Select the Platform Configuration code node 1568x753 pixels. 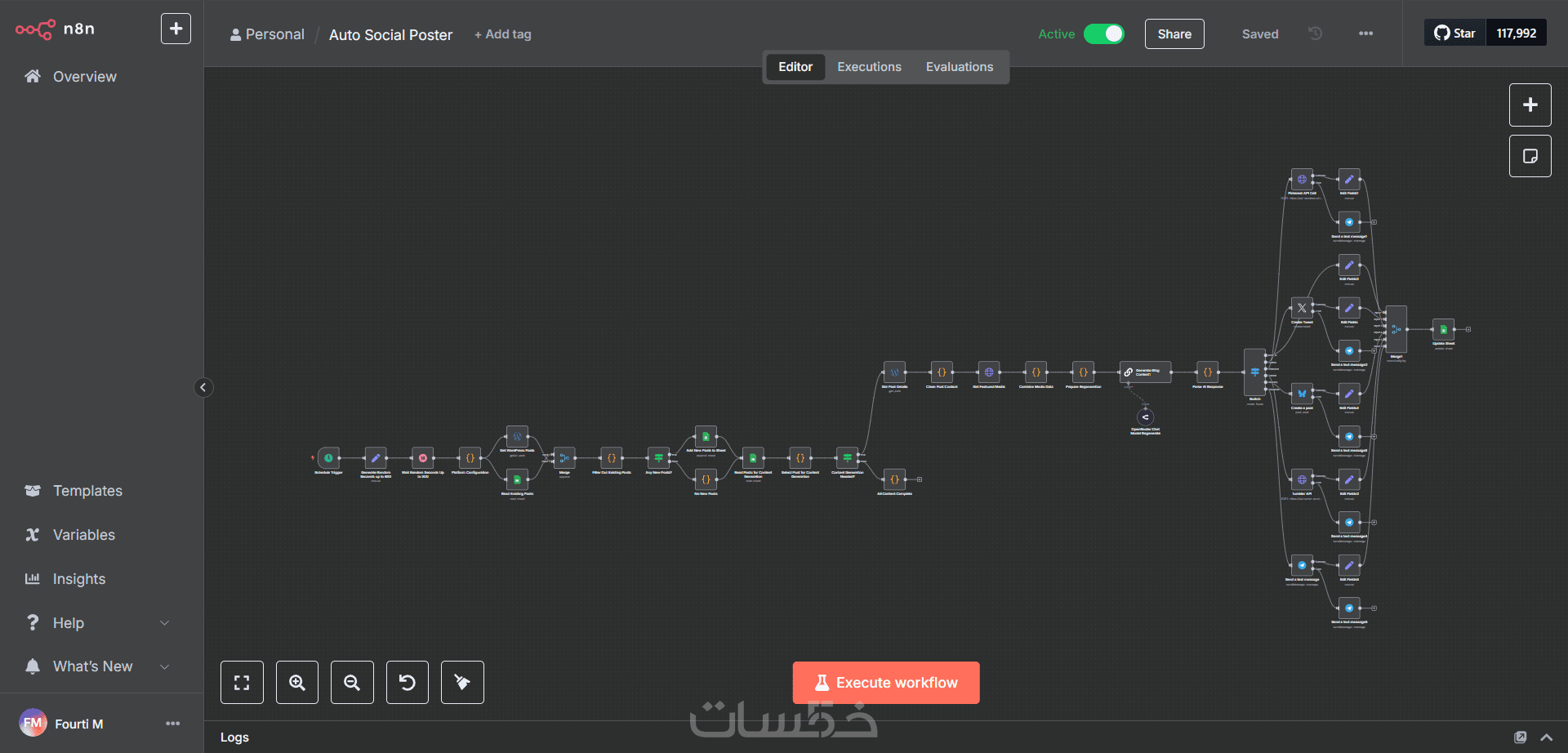470,458
